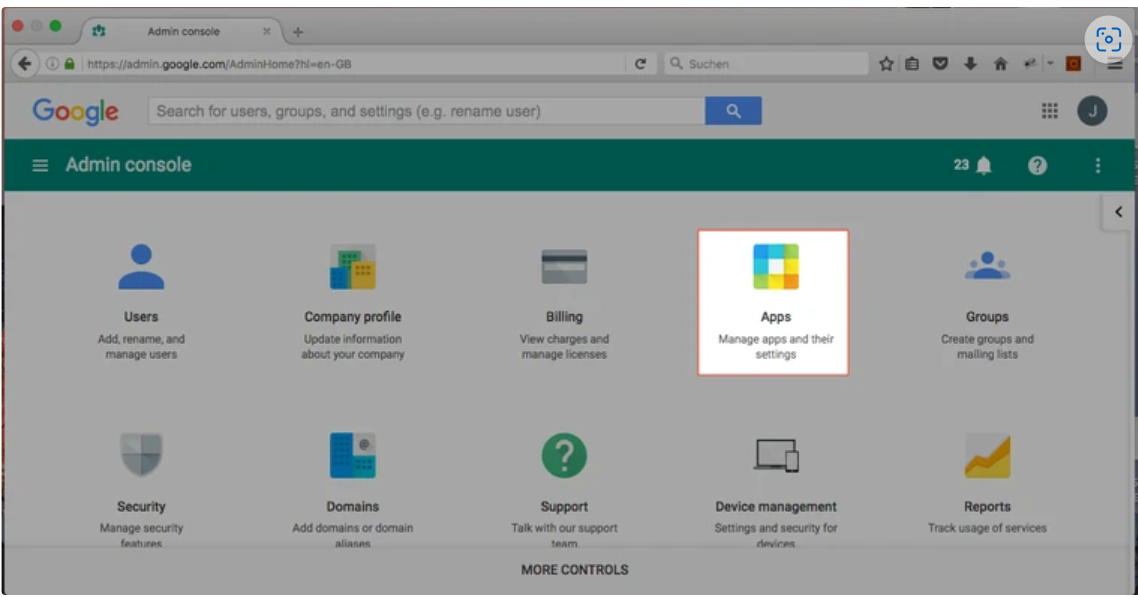Image resolution: width=1138 pixels, height=597 pixels.
Task: Open the Reports chart icon
Action: point(987,456)
